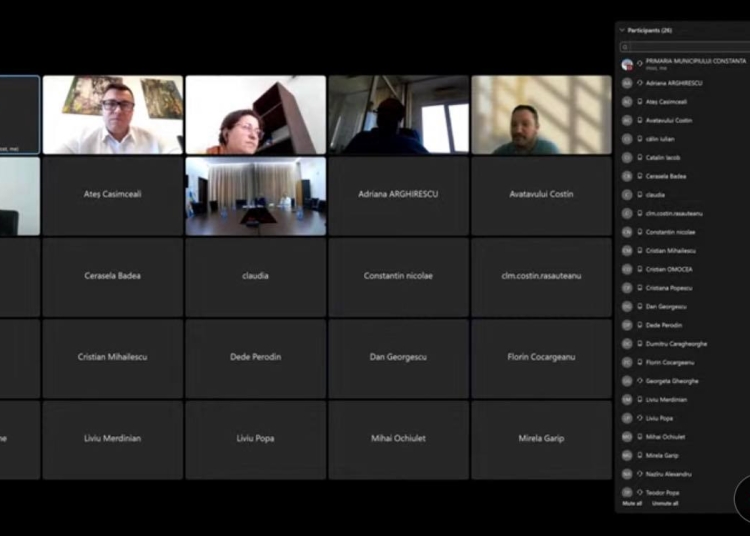Select the Mirela Garip participant tile

(541, 440)
